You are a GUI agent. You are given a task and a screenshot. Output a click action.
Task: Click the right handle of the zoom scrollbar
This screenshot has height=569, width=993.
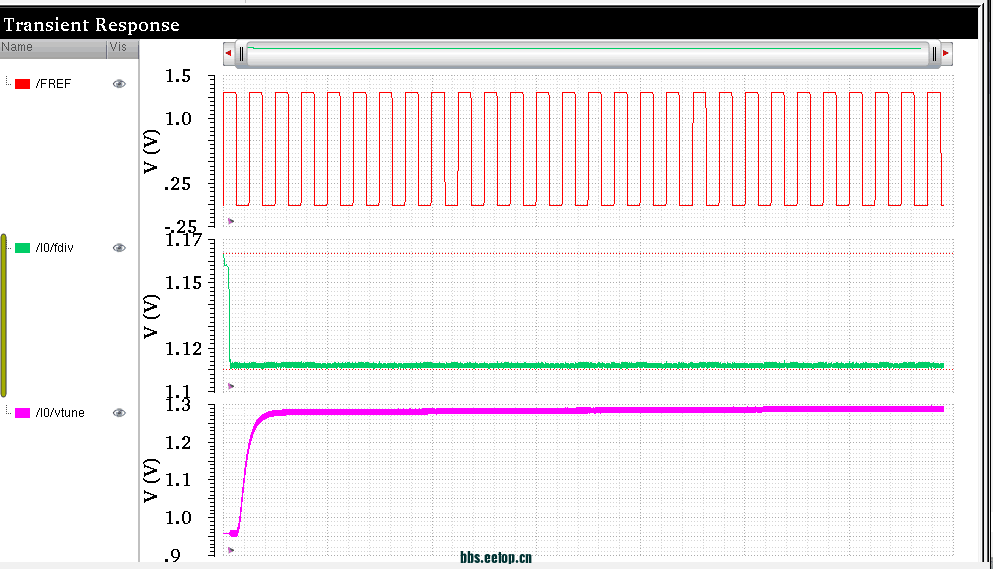tap(934, 54)
